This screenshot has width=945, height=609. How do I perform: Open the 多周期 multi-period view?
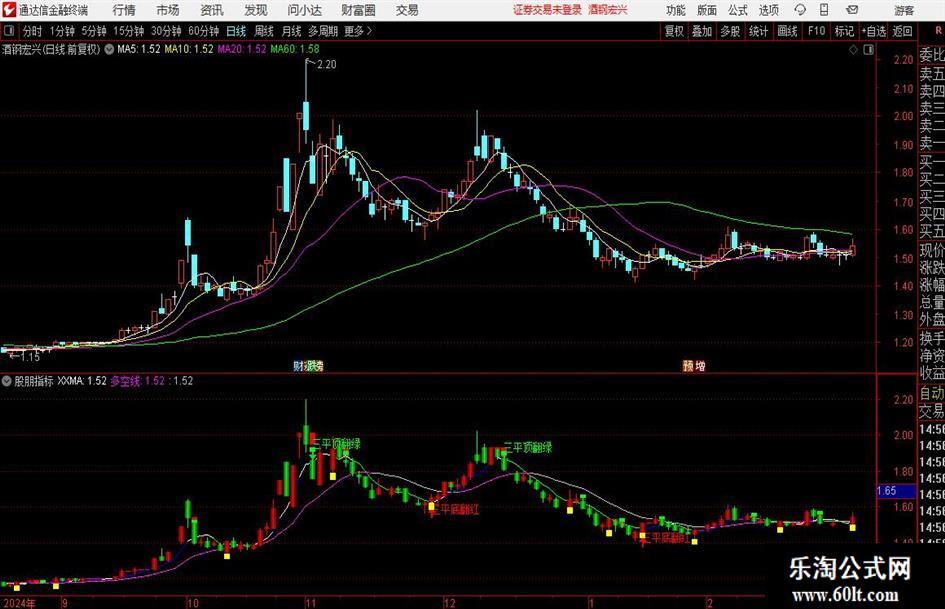(323, 31)
